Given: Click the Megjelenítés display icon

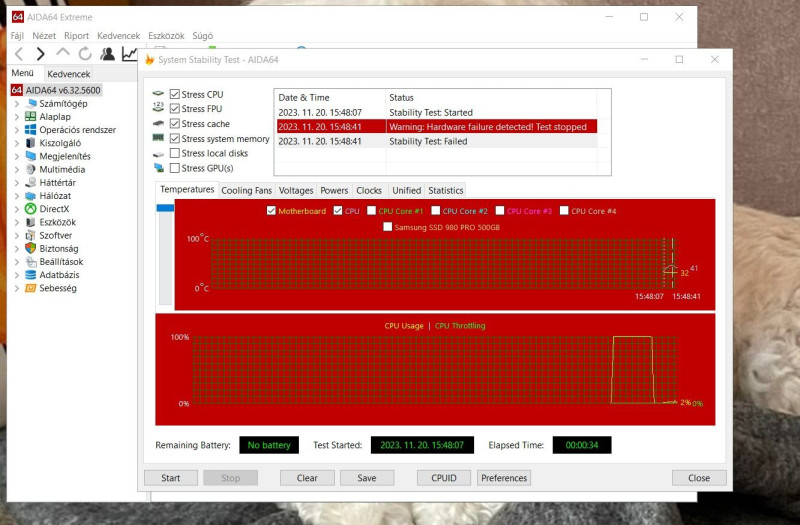Looking at the screenshot, I should tap(31, 156).
